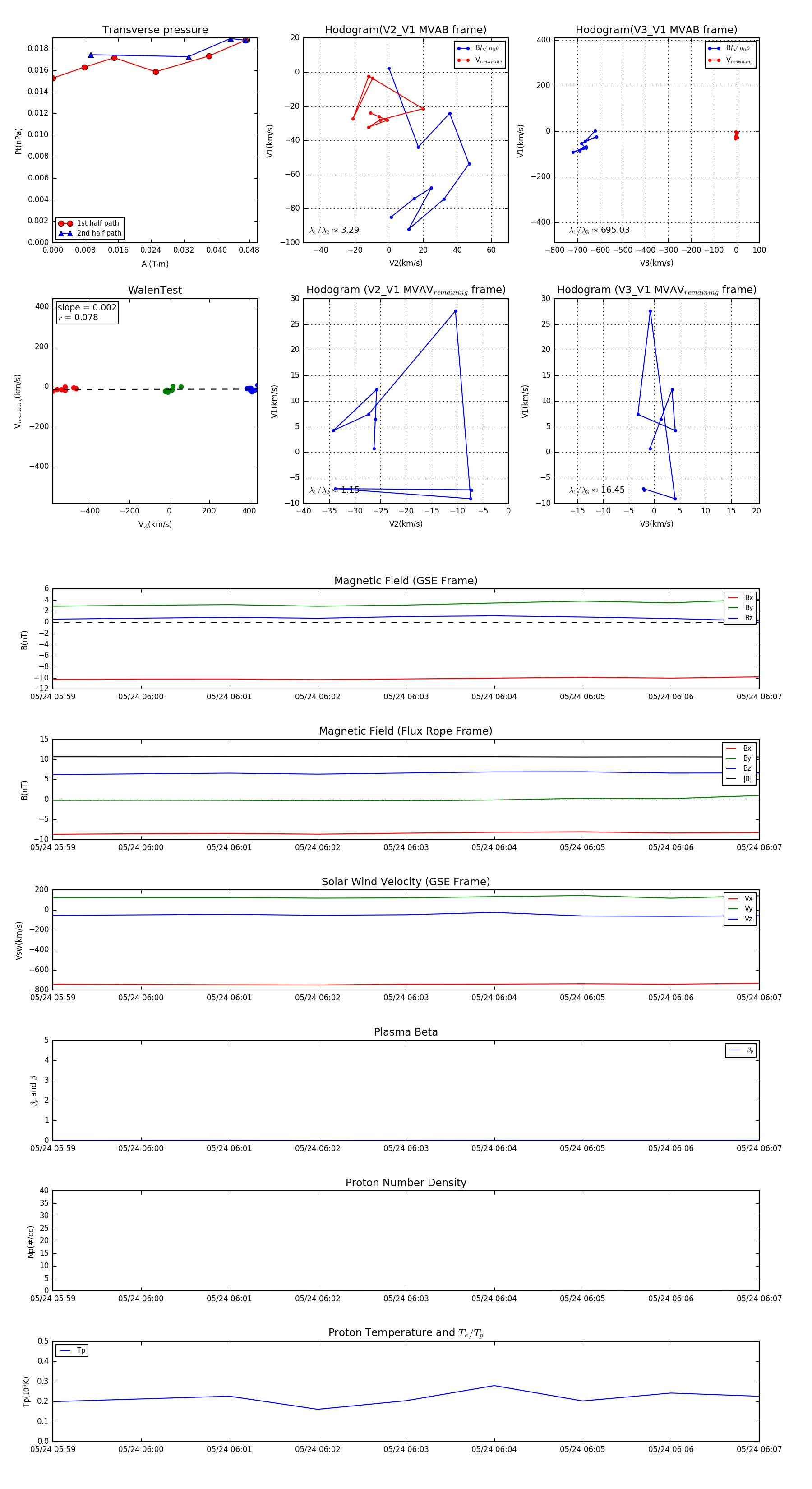Click the 'Vsw(km/s)' y-axis label
The width and height of the screenshot is (812, 1489).
click(18, 940)
